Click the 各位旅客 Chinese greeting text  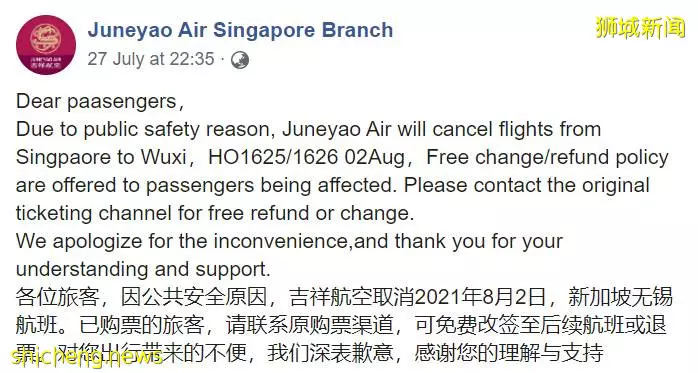(x=57, y=297)
